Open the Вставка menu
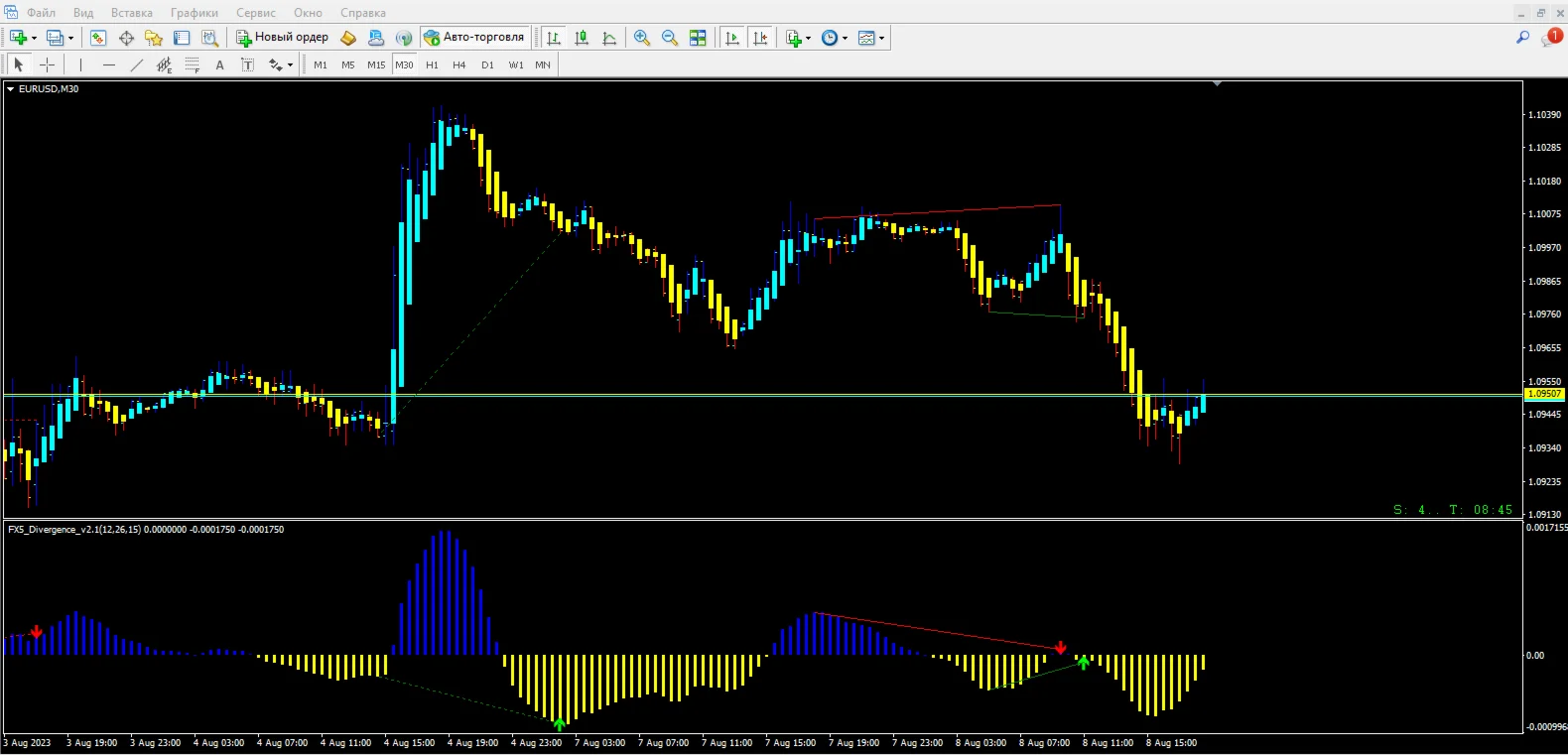Image resolution: width=1568 pixels, height=755 pixels. click(x=132, y=13)
